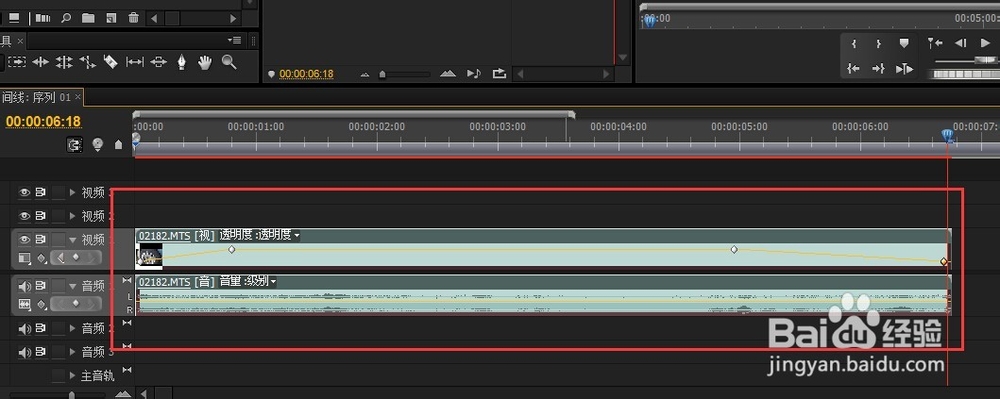Click Set Encore Chapter Marker icon

(97, 145)
